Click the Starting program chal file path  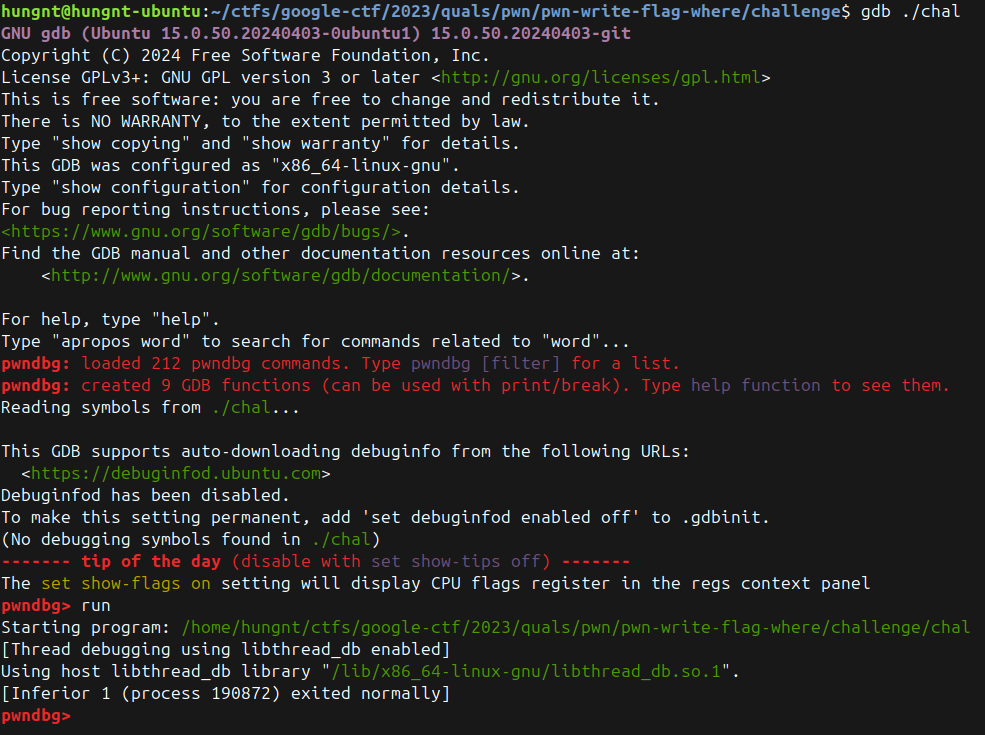tap(575, 627)
